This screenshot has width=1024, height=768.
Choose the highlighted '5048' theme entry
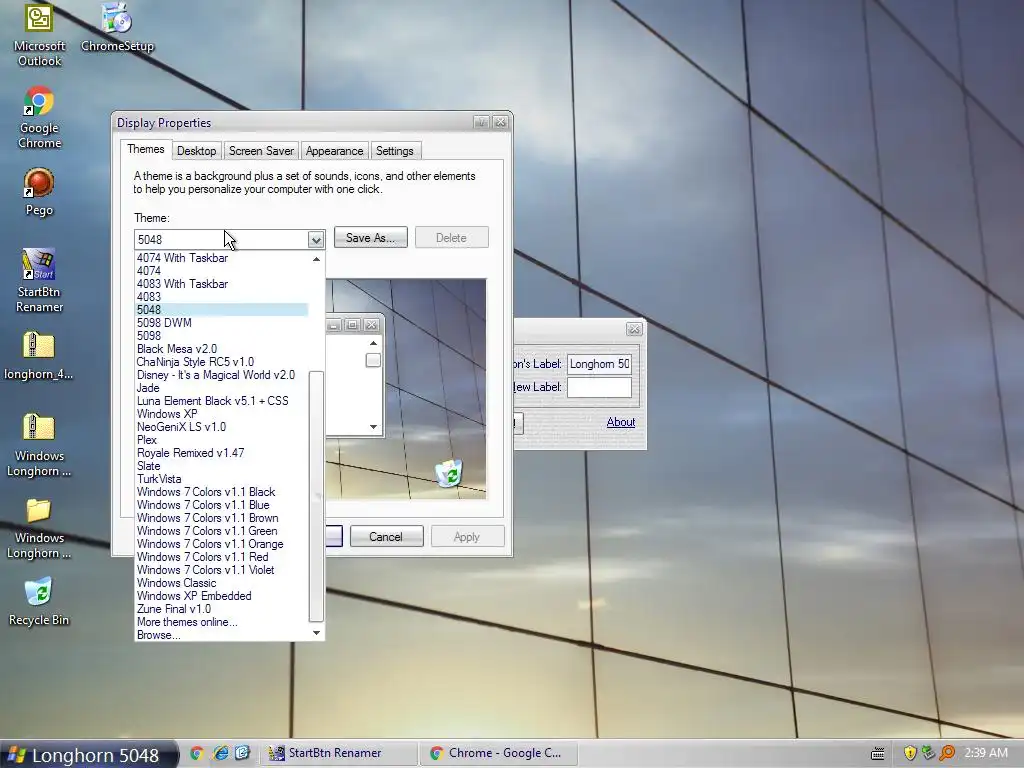click(x=221, y=310)
